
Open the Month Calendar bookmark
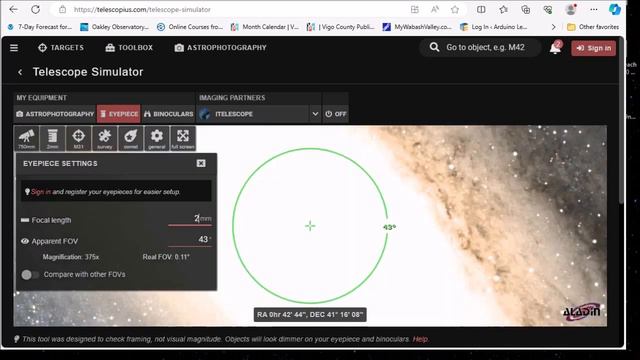(x=264, y=27)
